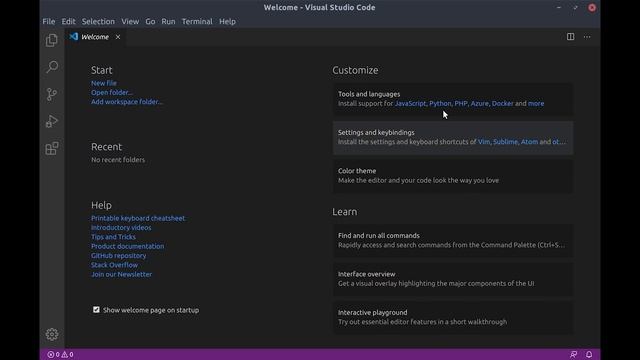Open the File menu
The image size is (640, 360).
point(49,21)
